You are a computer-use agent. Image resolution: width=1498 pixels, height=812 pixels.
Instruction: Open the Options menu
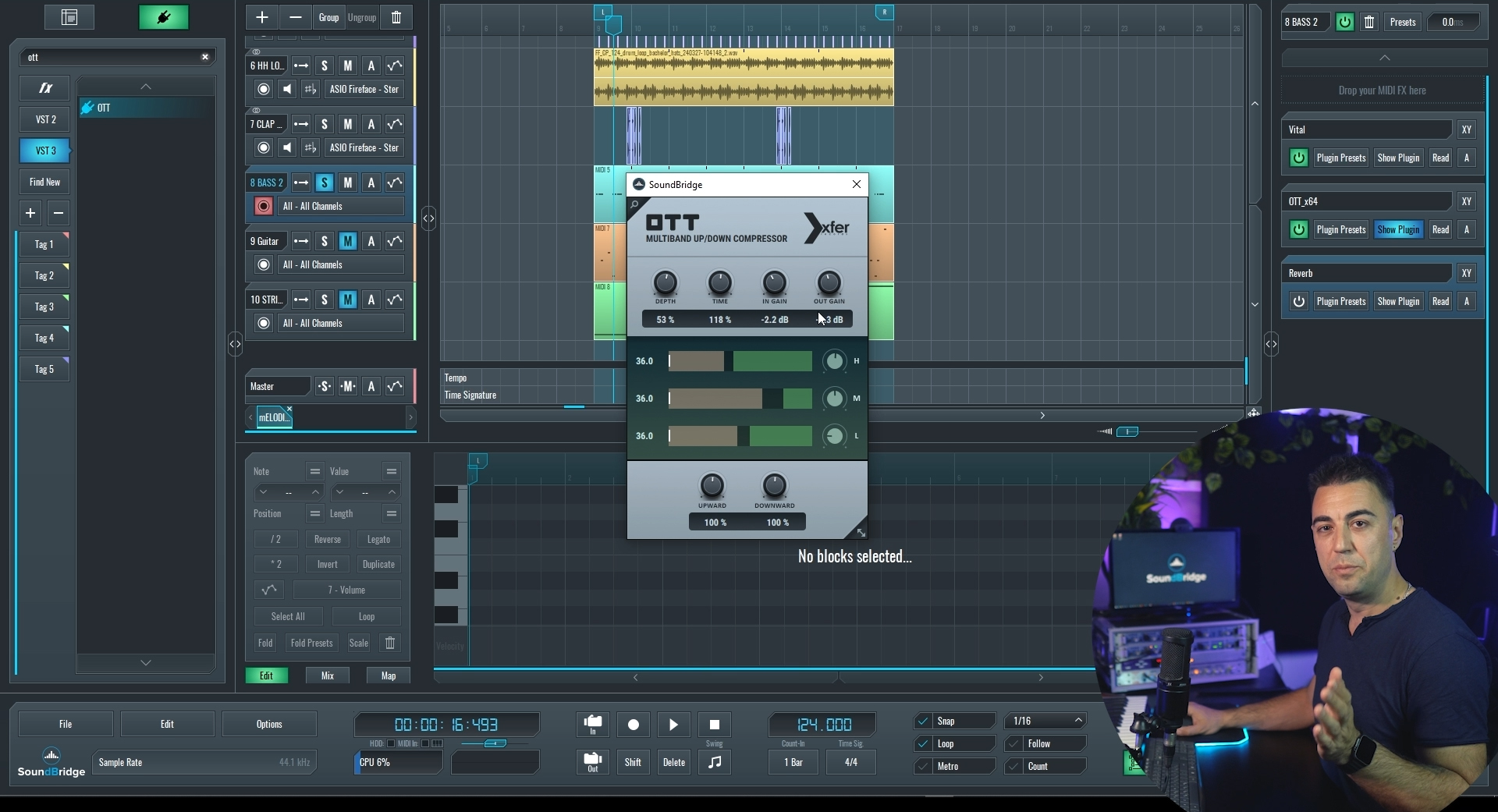(x=269, y=724)
